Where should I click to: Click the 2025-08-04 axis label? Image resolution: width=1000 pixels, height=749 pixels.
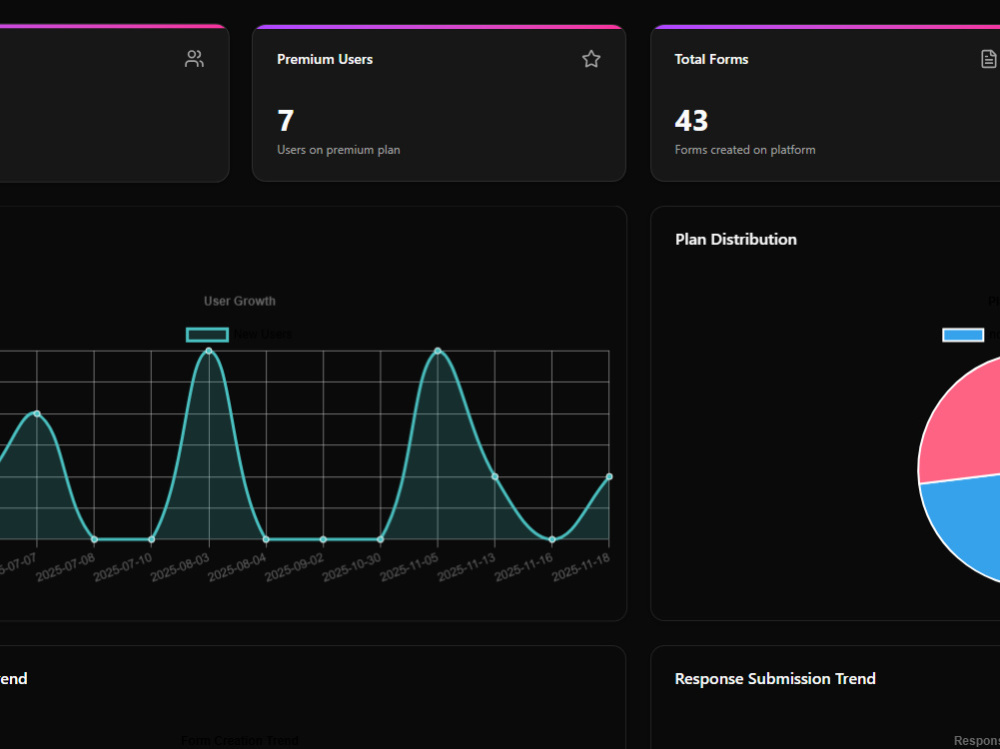click(x=238, y=567)
